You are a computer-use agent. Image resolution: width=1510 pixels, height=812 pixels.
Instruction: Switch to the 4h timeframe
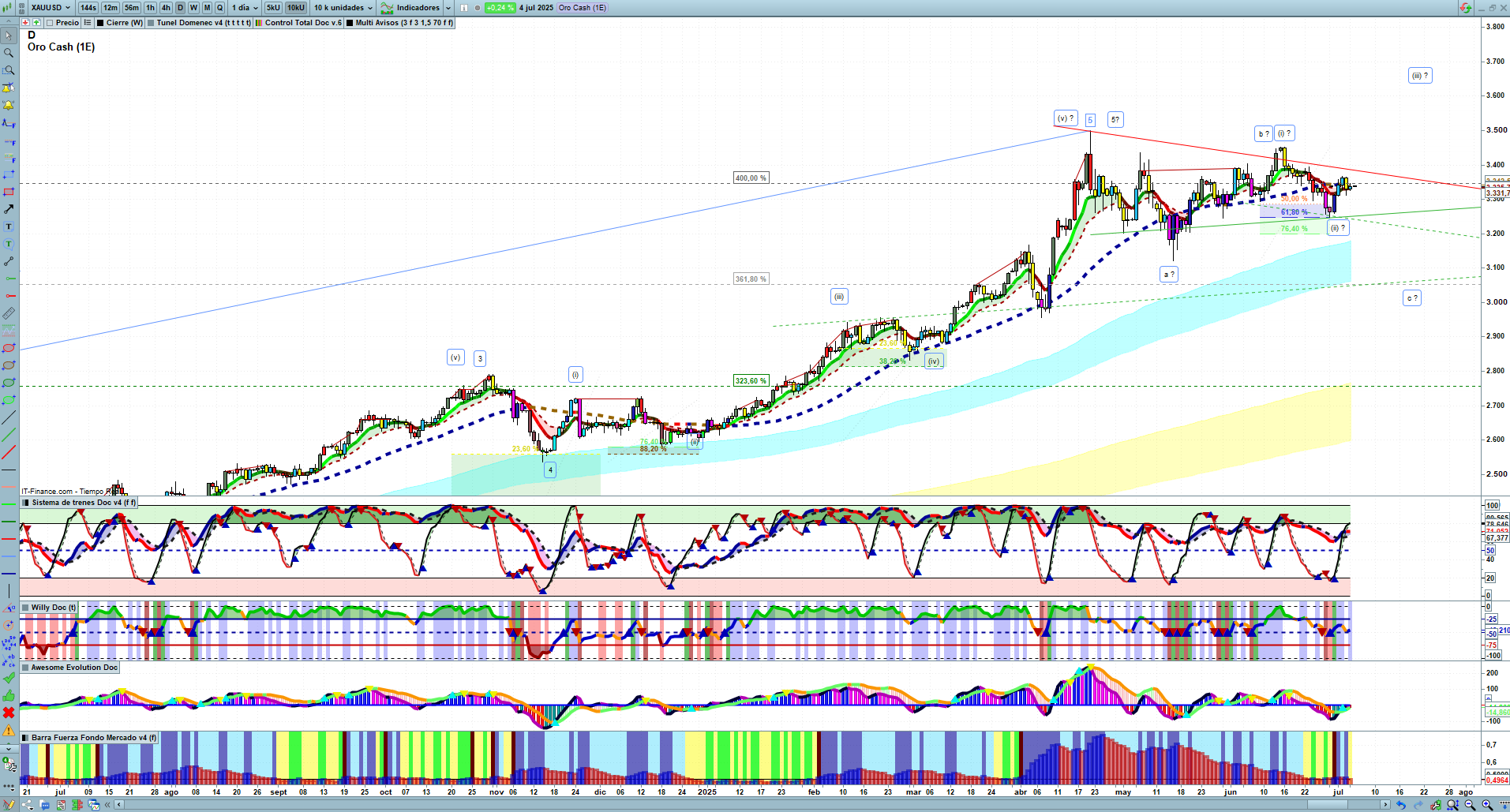coord(166,8)
